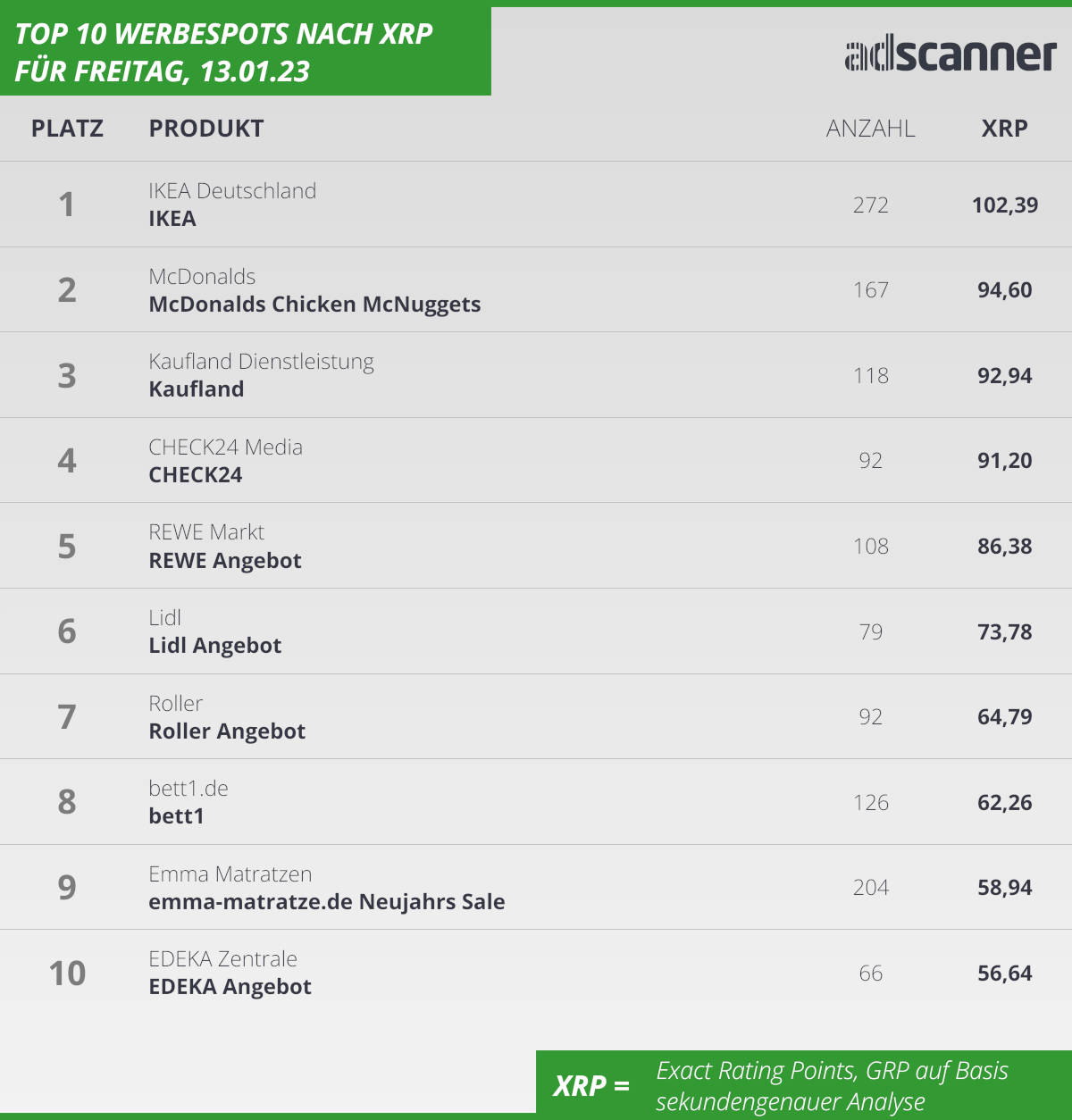1072x1120 pixels.
Task: Click the adscanner logo
Action: pyautogui.click(x=951, y=55)
